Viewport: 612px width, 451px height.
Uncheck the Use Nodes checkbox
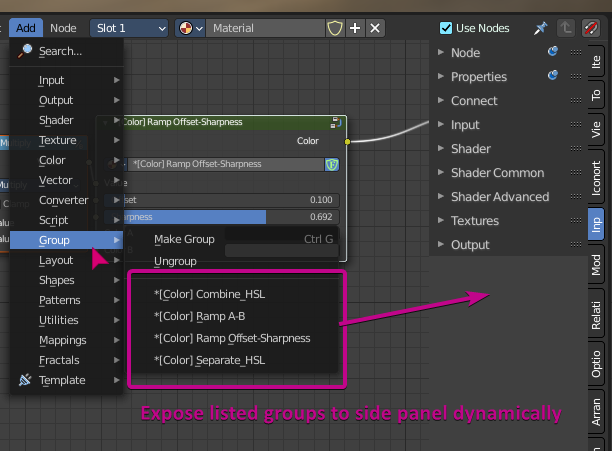[446, 28]
